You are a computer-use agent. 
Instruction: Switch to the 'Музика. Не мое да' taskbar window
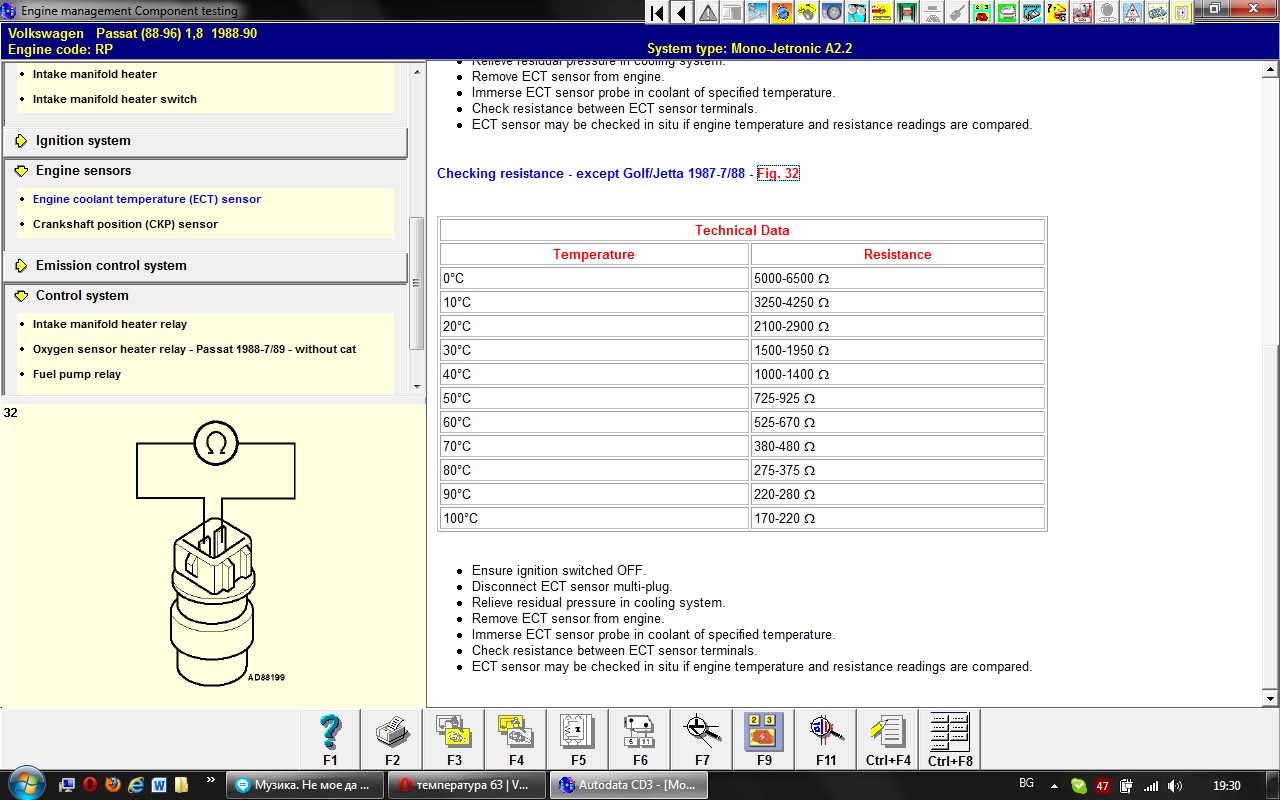click(305, 785)
